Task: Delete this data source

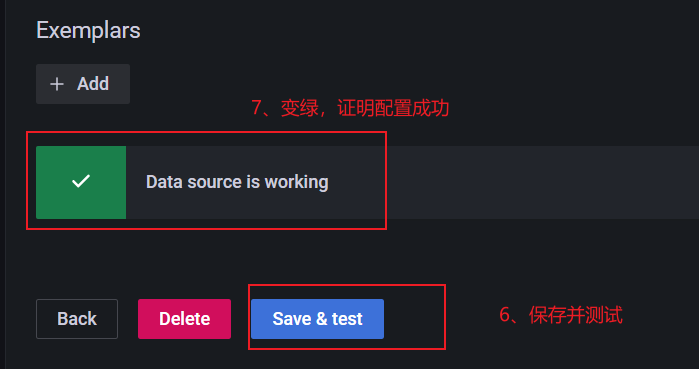Action: tap(184, 319)
